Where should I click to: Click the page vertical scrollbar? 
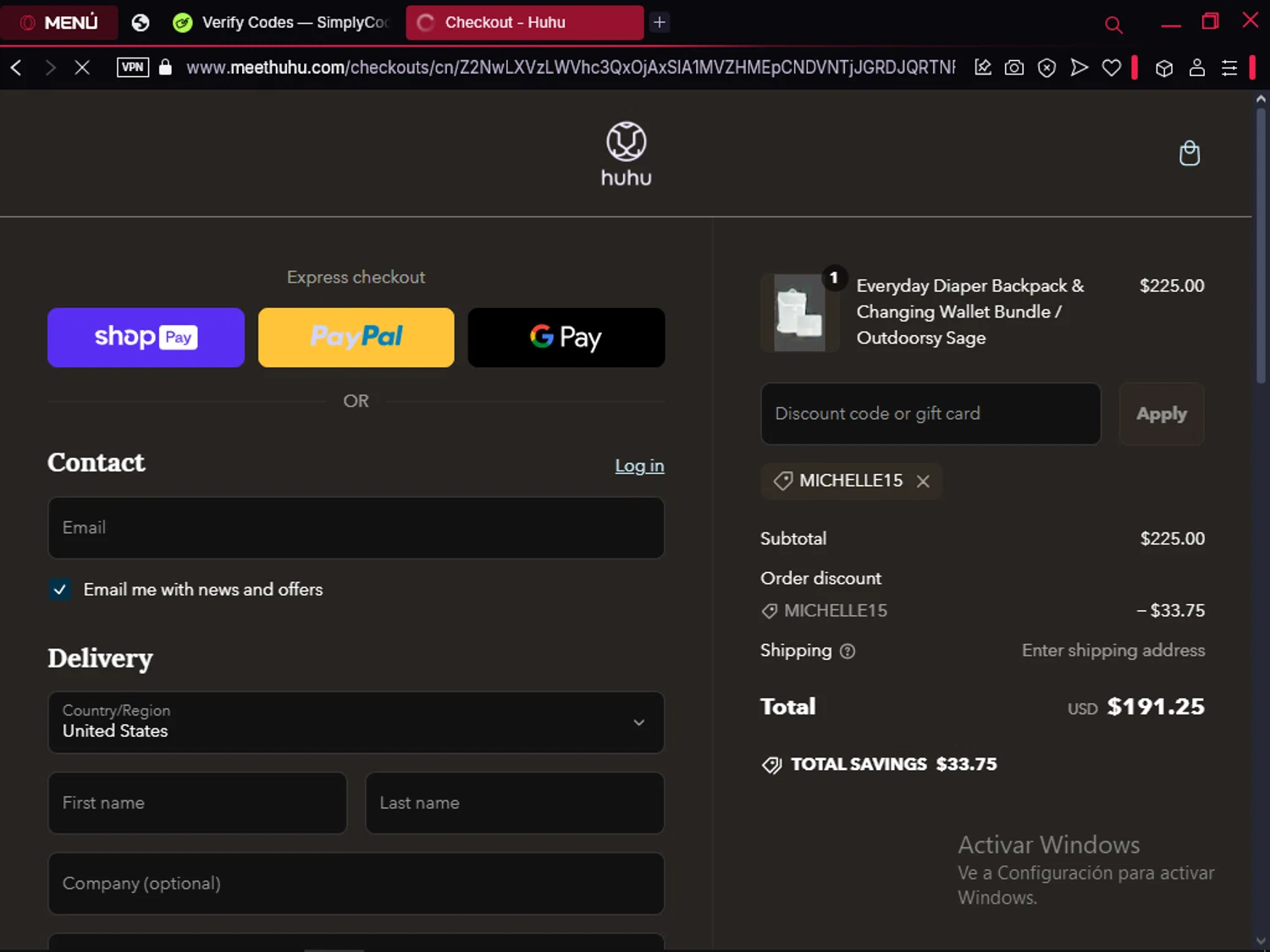(x=1261, y=245)
